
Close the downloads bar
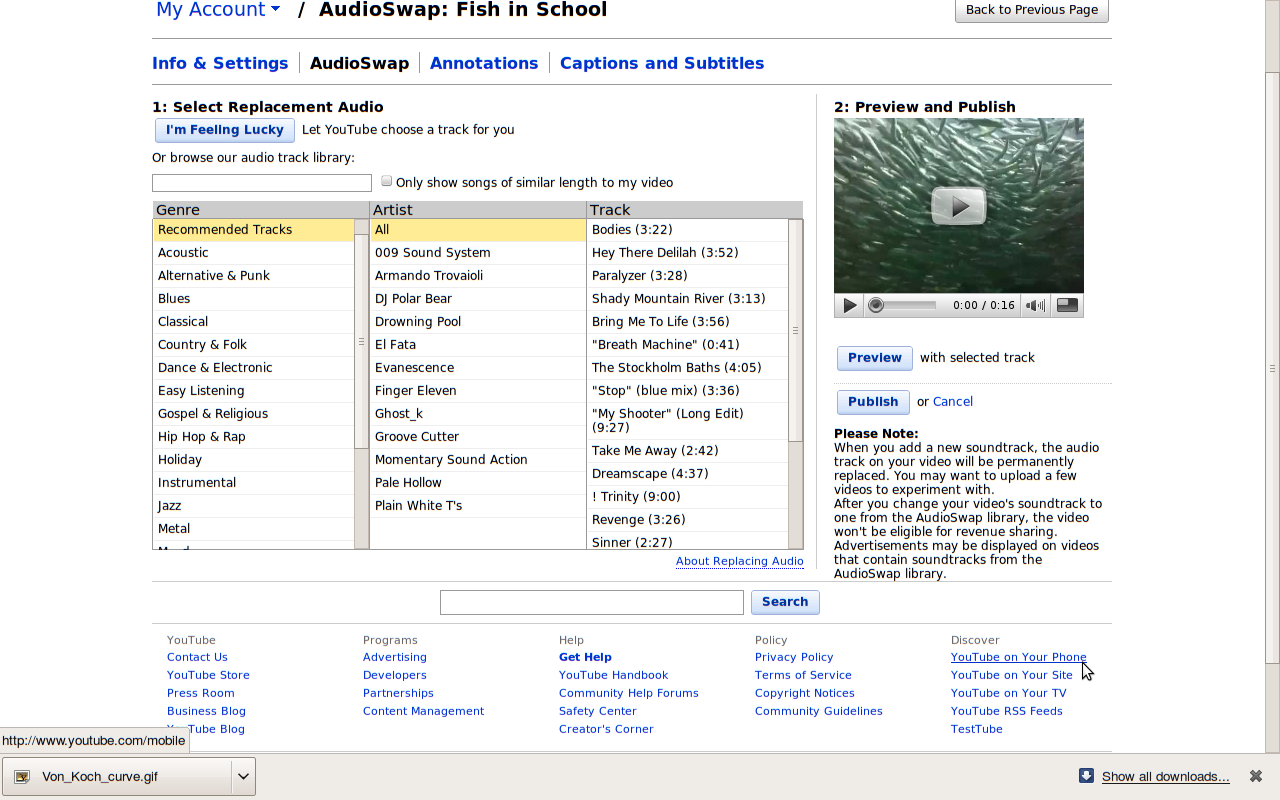click(1255, 776)
